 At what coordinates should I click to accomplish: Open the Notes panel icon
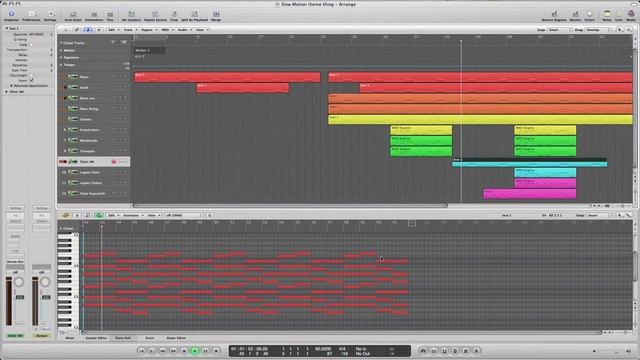[x=607, y=16]
